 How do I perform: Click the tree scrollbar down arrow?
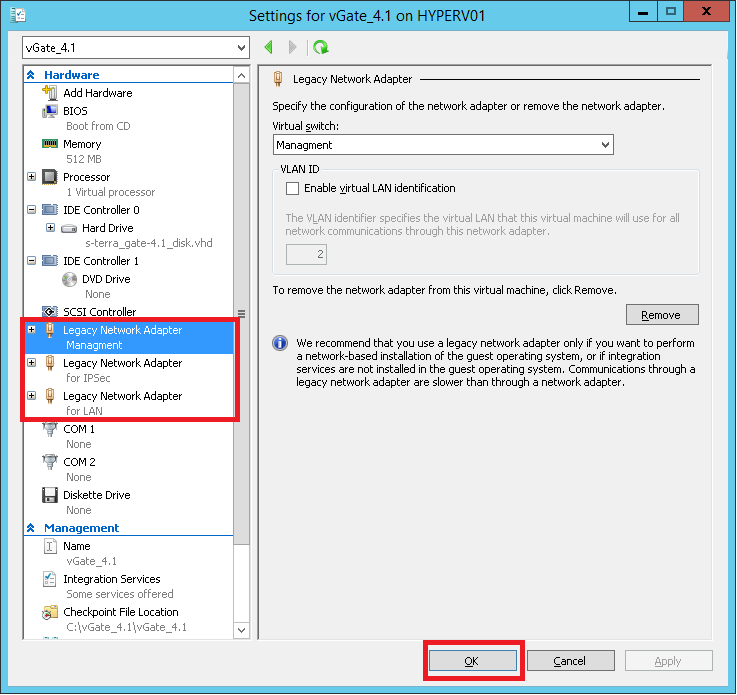(x=241, y=630)
